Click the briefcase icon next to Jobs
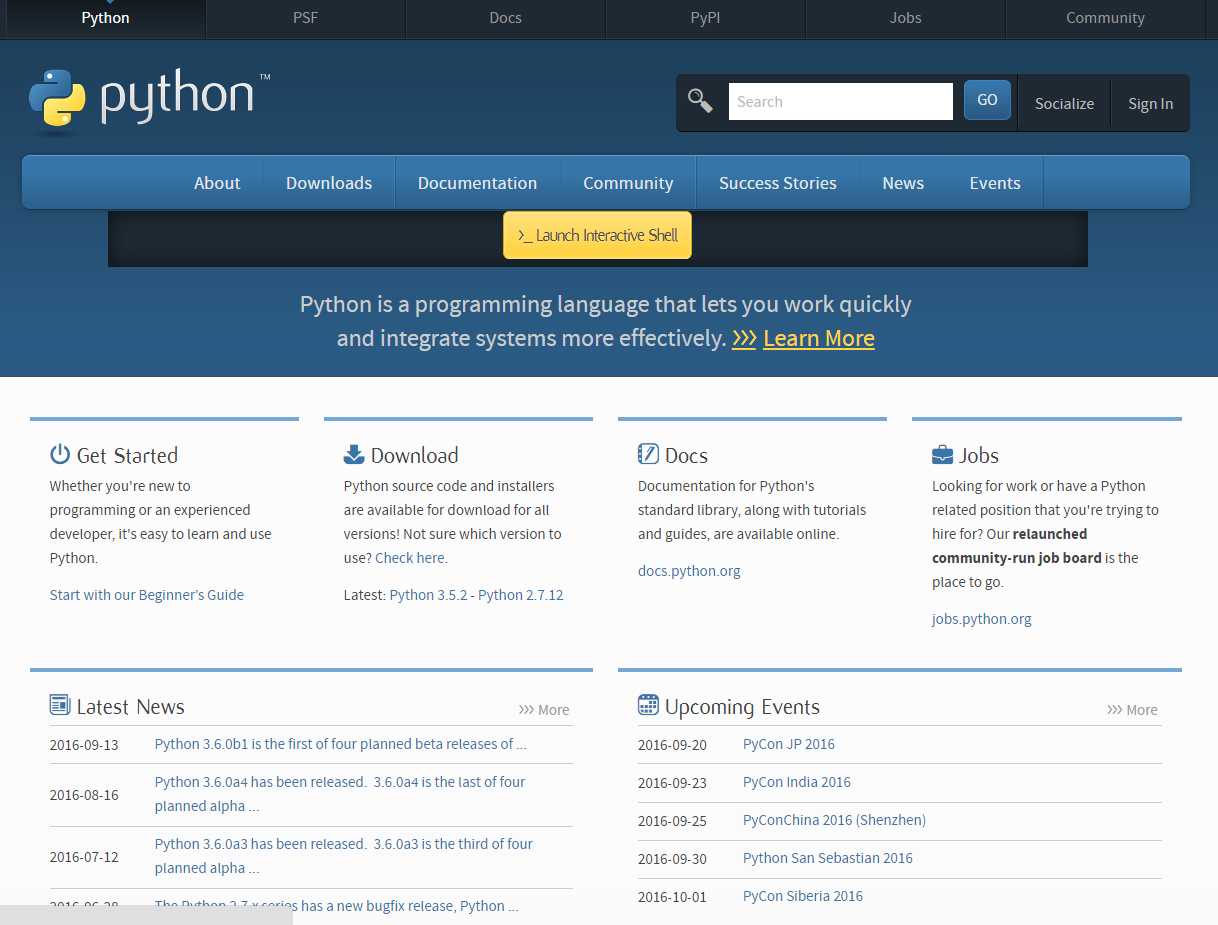 (942, 455)
